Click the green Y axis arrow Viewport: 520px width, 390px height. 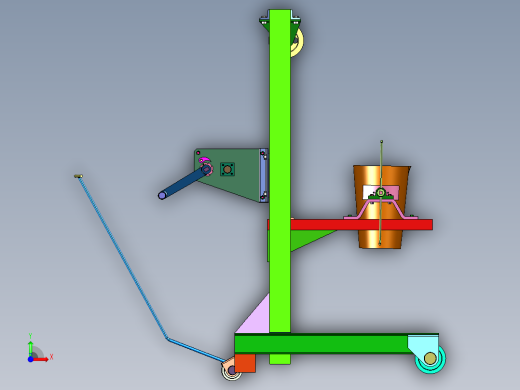pyautogui.click(x=30, y=348)
